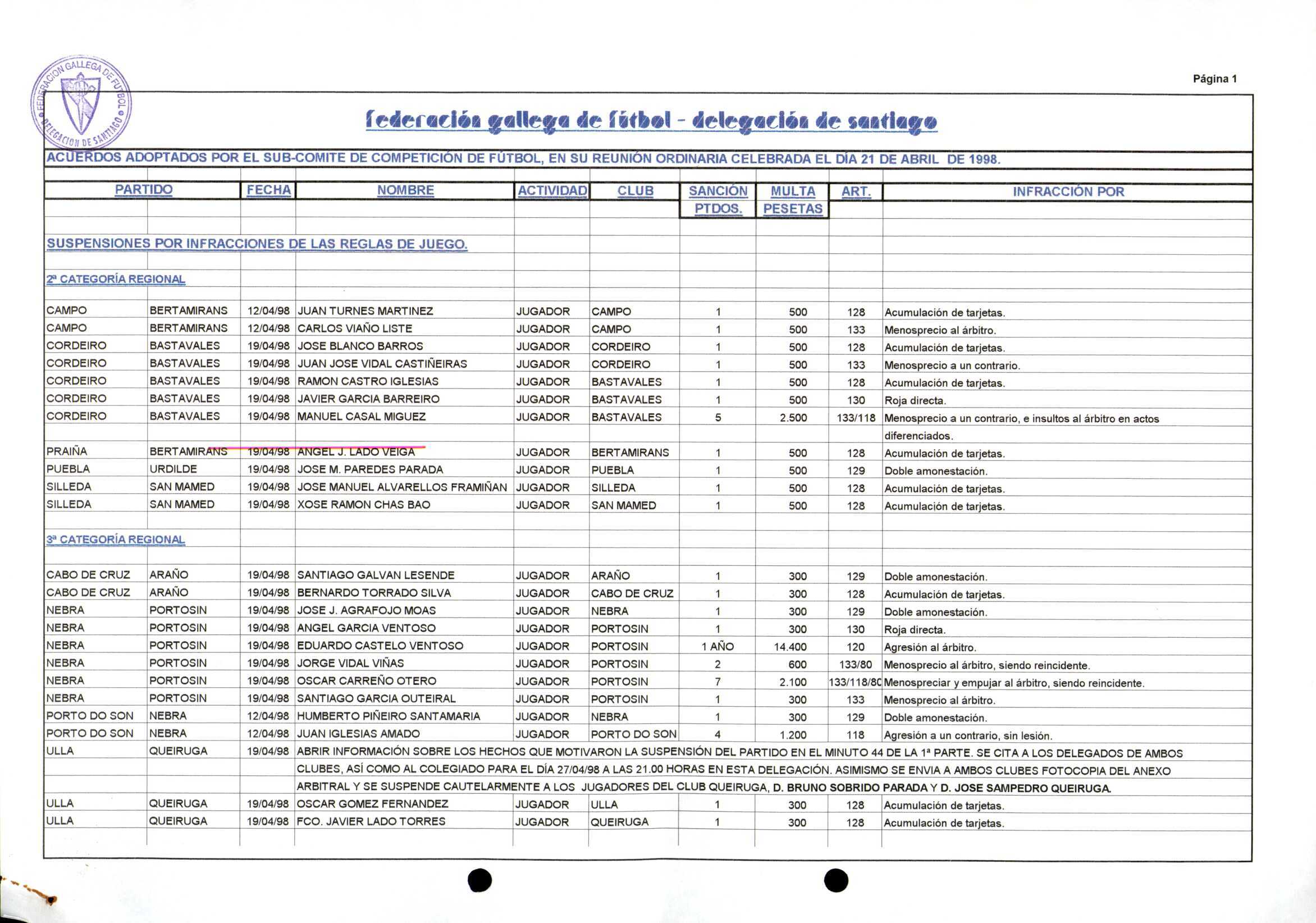Click the CLUB column header
This screenshot has width=1316, height=923.
pos(635,191)
